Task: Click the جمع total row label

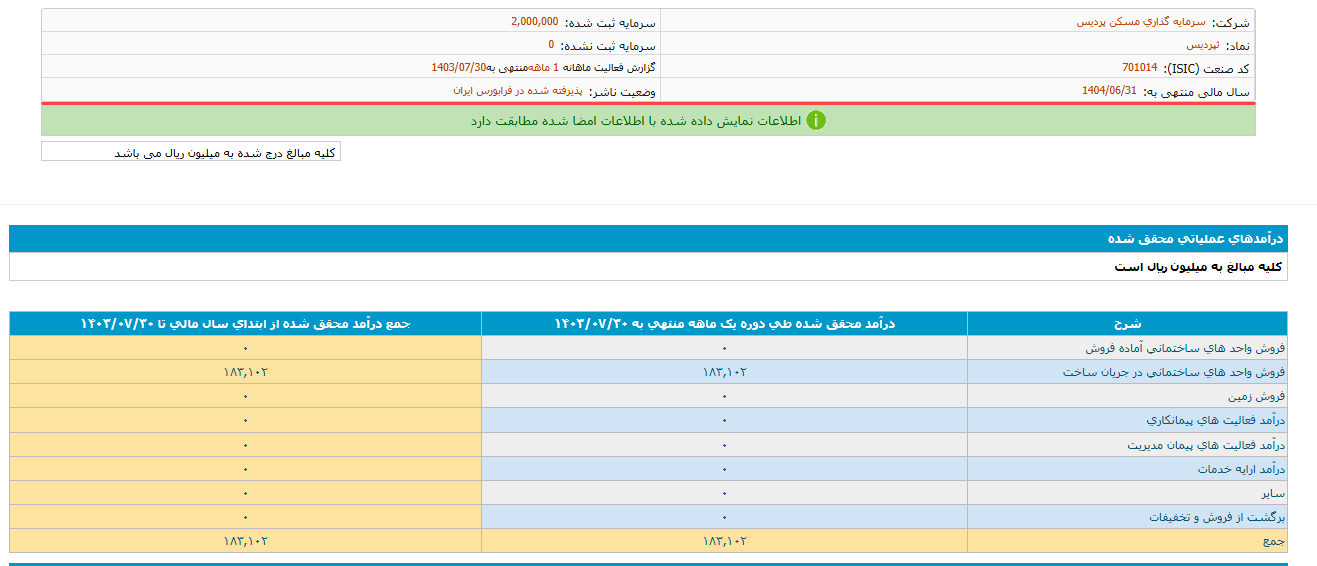Action: (x=1275, y=541)
